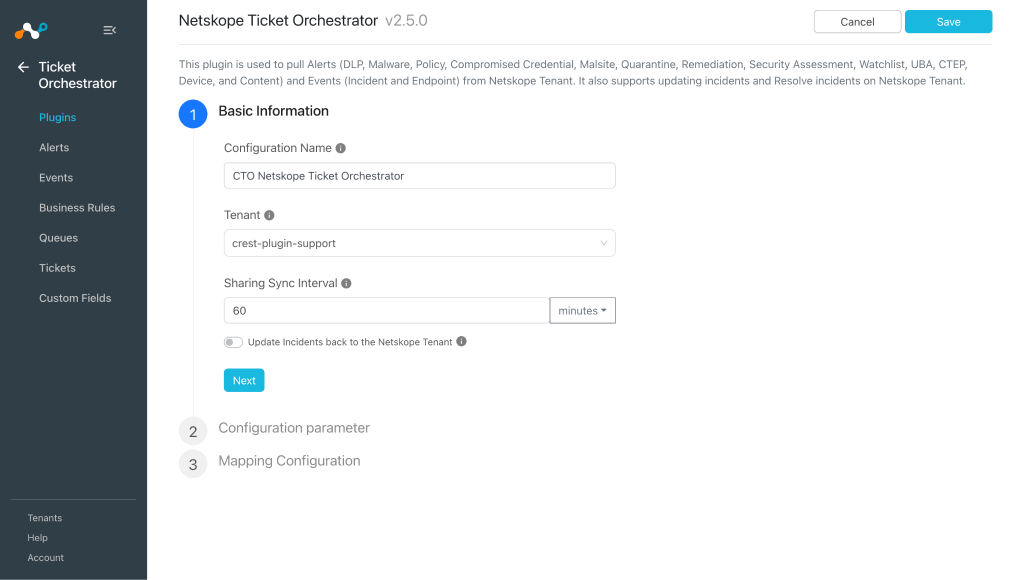1024x580 pixels.
Task: Click info icon after Update Incidents toggle
Action: pyautogui.click(x=461, y=341)
